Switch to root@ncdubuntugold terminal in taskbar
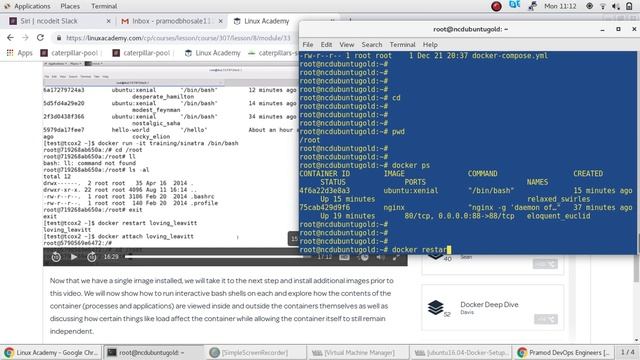The image size is (640, 360). tap(153, 352)
